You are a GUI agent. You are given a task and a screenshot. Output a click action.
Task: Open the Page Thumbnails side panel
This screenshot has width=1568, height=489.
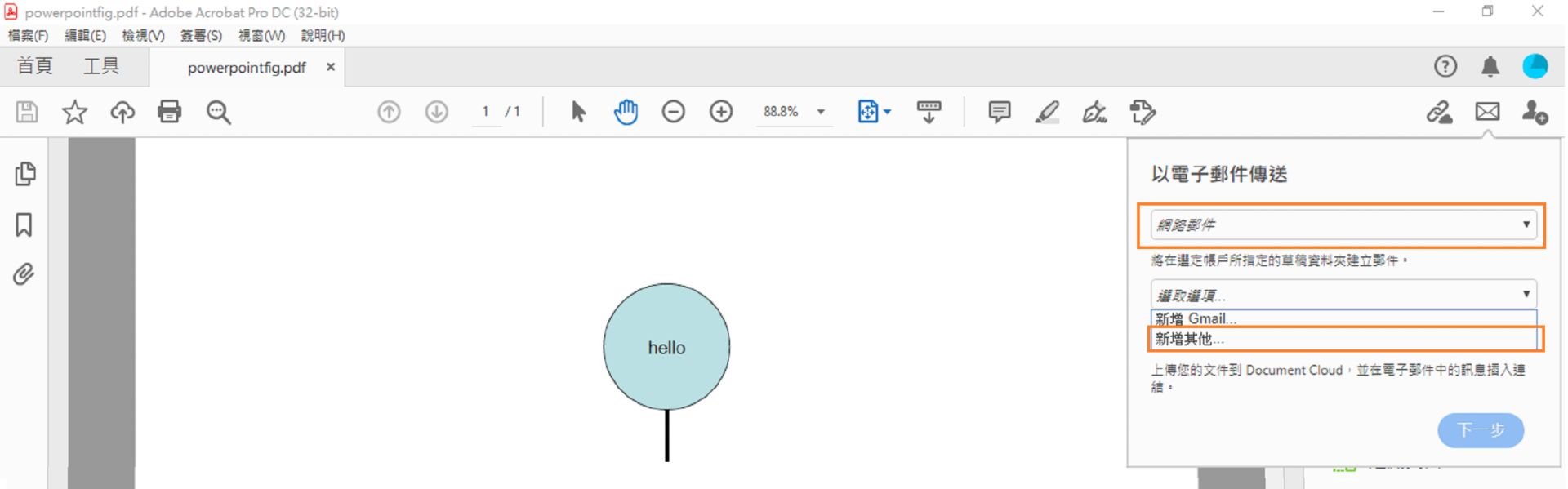pyautogui.click(x=25, y=174)
